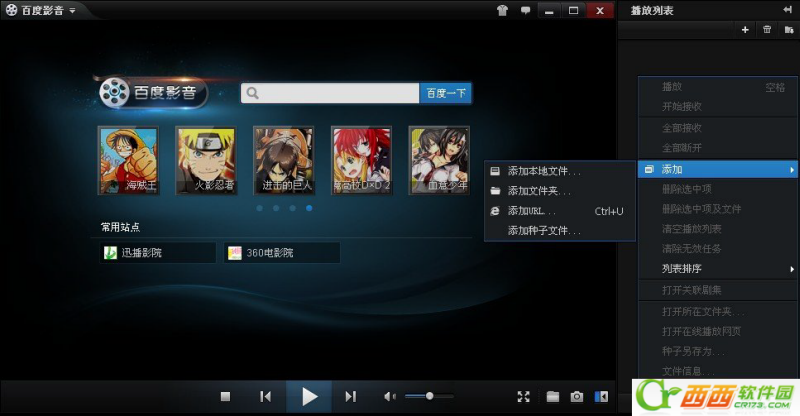
Task: Open the 百度影音 title menu dropdown arrow
Action: (x=72, y=11)
